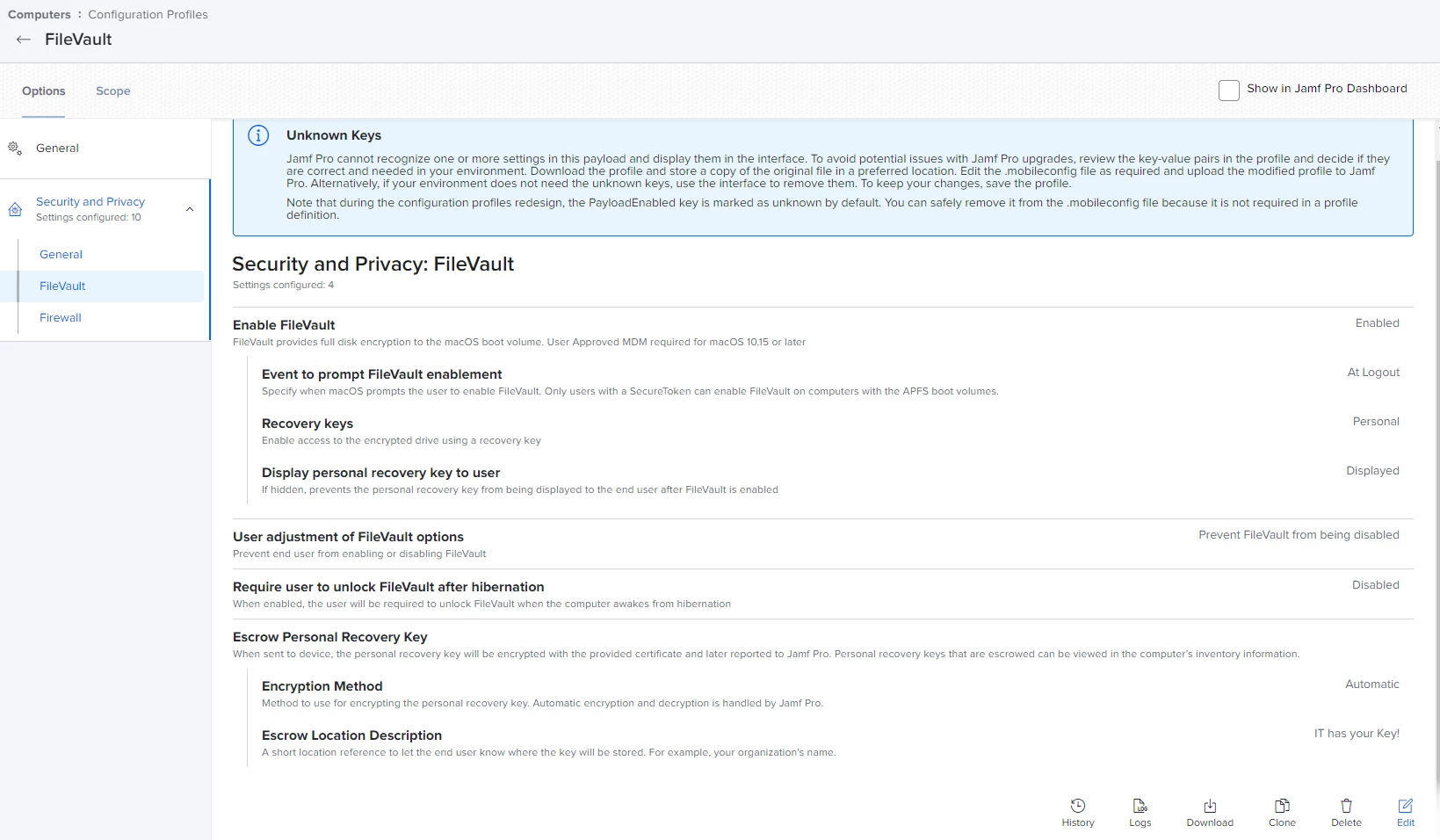
Task: Click Escrow Location Description title
Action: click(351, 735)
